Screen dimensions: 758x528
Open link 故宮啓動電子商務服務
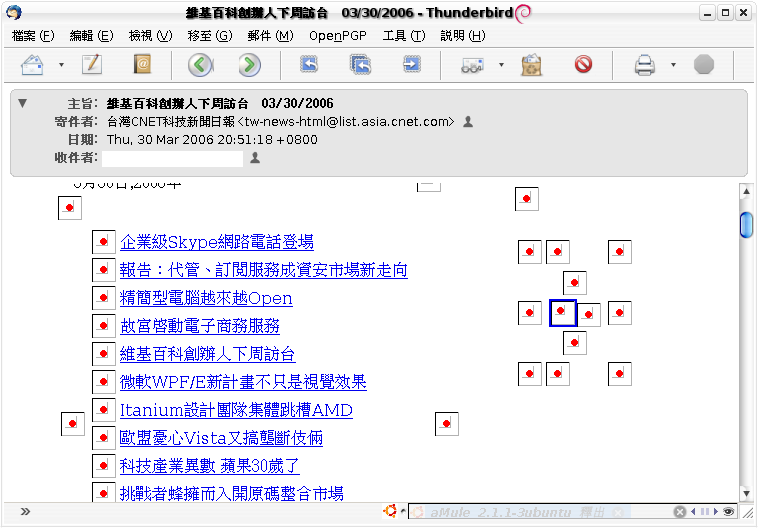[200, 326]
